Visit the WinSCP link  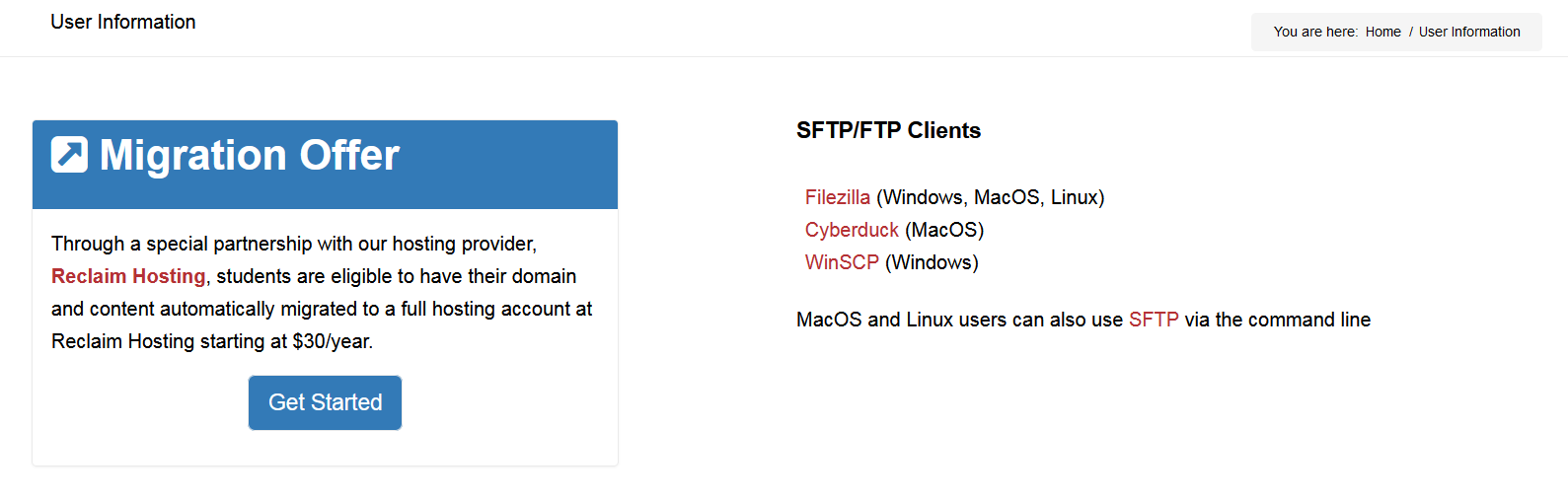842,262
